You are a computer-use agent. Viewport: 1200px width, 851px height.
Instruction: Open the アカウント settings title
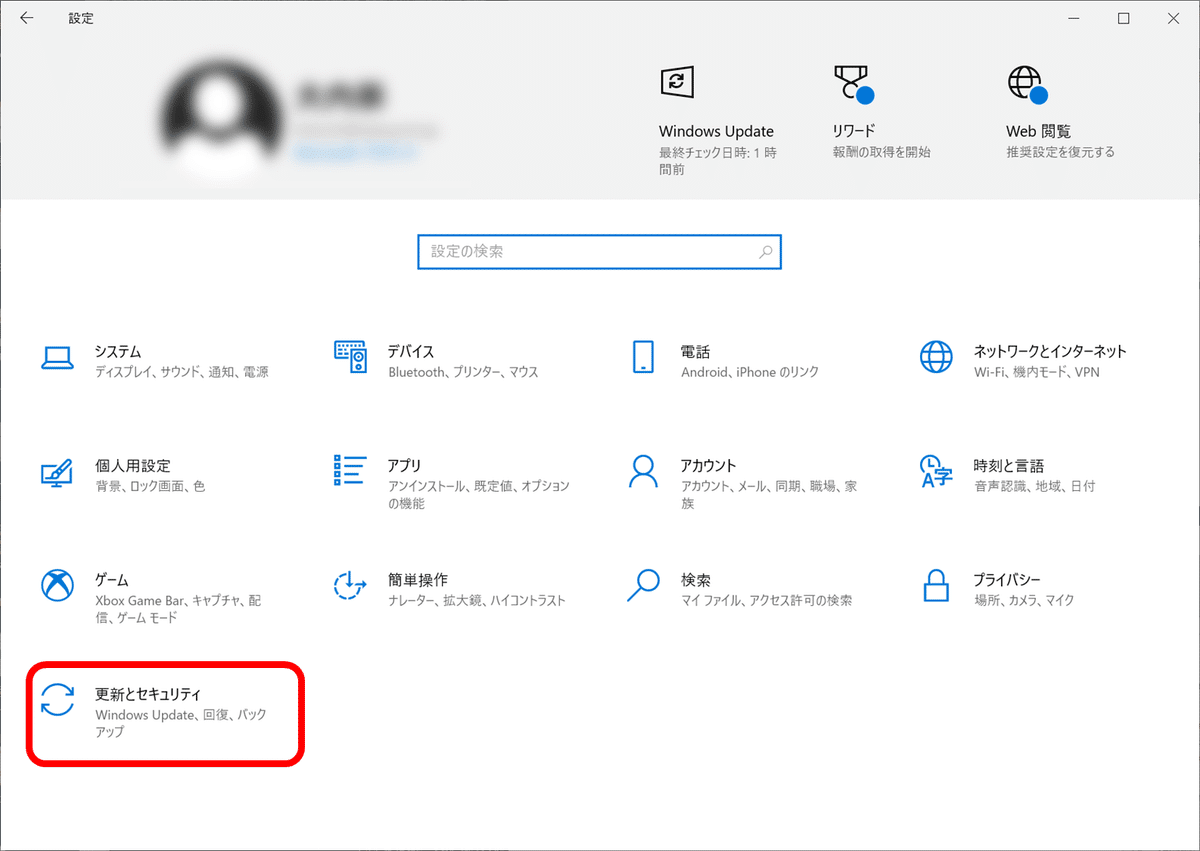(x=708, y=466)
